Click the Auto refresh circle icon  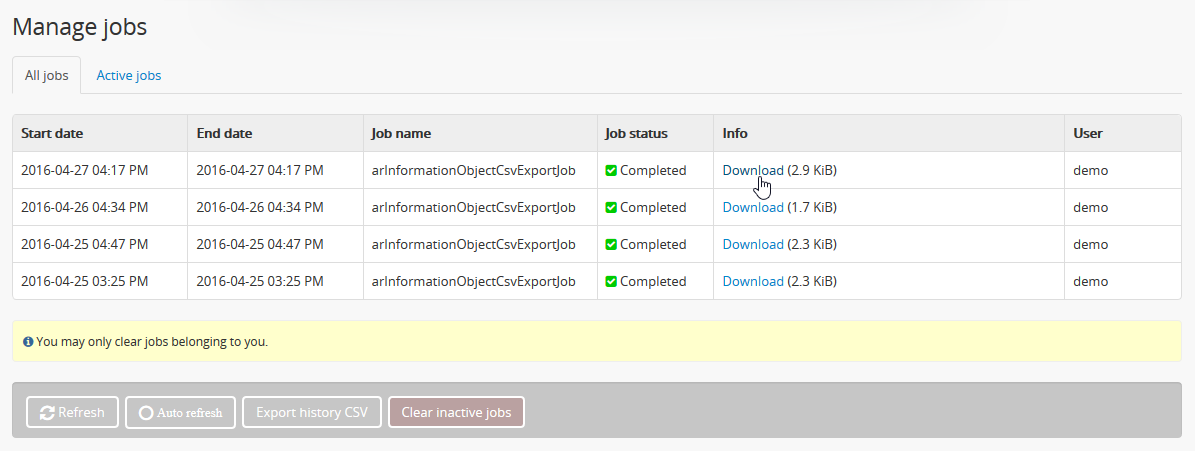pyautogui.click(x=146, y=413)
